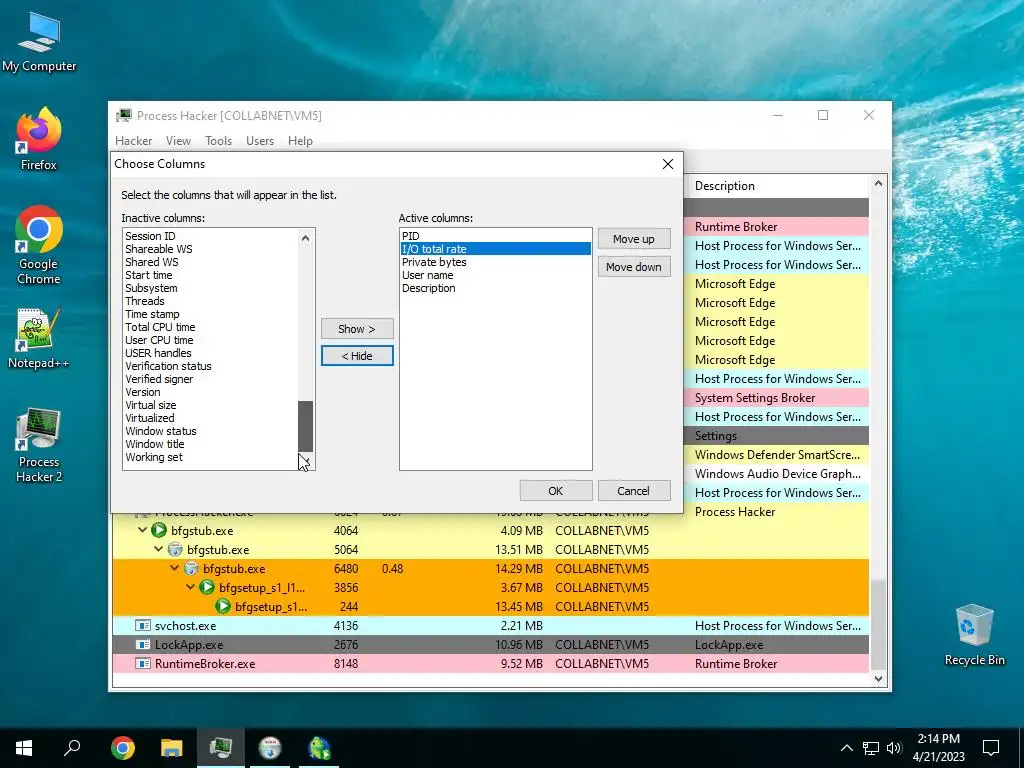
Task: Open the Hacker menu
Action: tap(133, 140)
